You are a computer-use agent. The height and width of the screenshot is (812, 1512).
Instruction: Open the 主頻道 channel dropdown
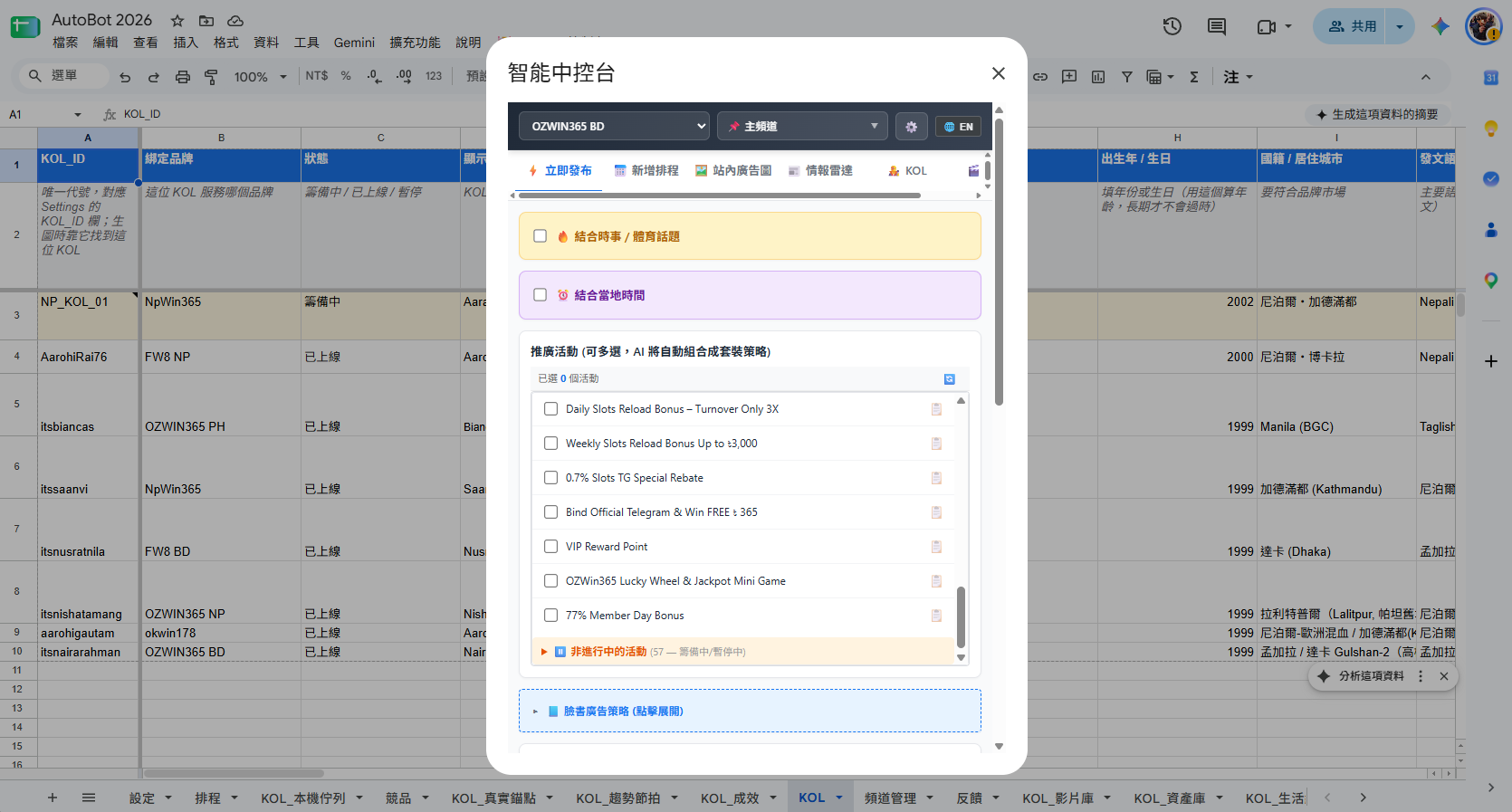802,127
